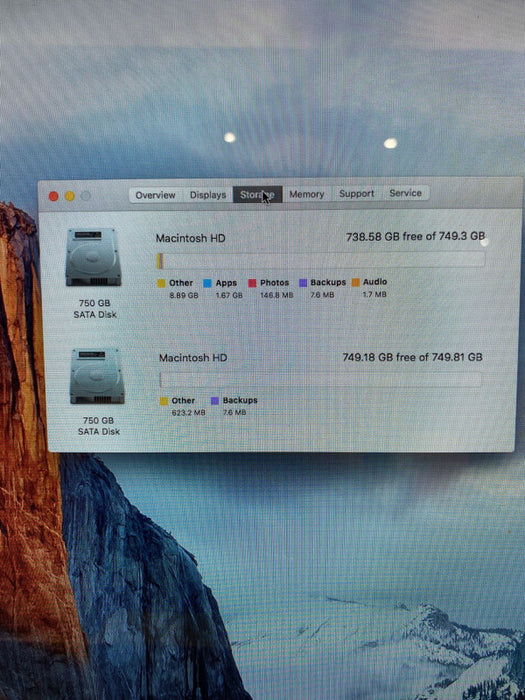Click the "749.18 GB free of 749.81 GB" text

pyautogui.click(x=412, y=357)
